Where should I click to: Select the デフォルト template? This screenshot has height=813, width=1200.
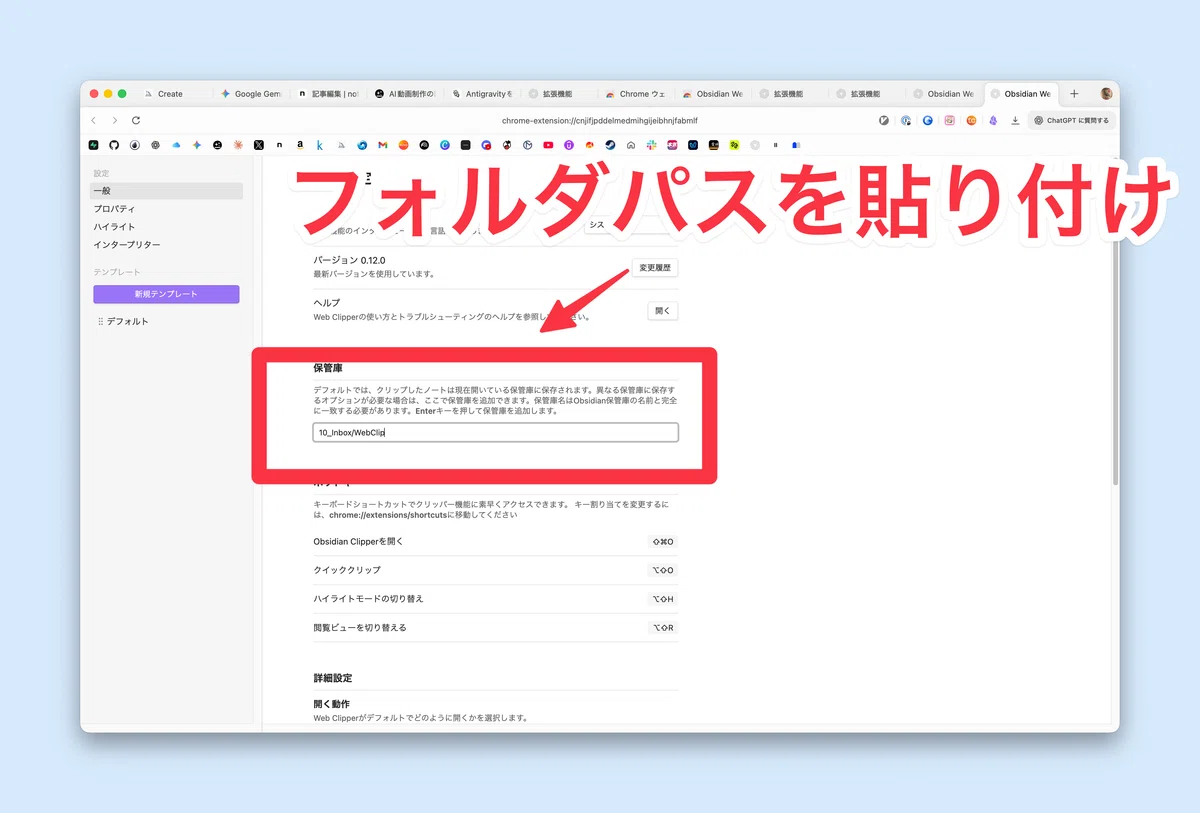127,321
